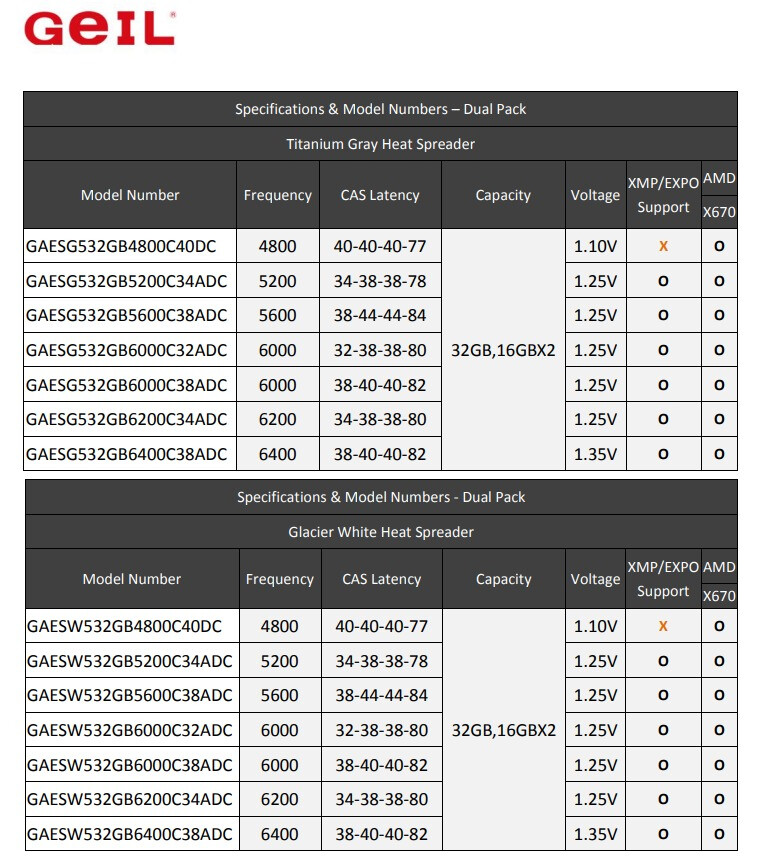Click model number GAESW532GB5600C38ADC
Viewport: 760px width, 864px height.
tap(130, 695)
